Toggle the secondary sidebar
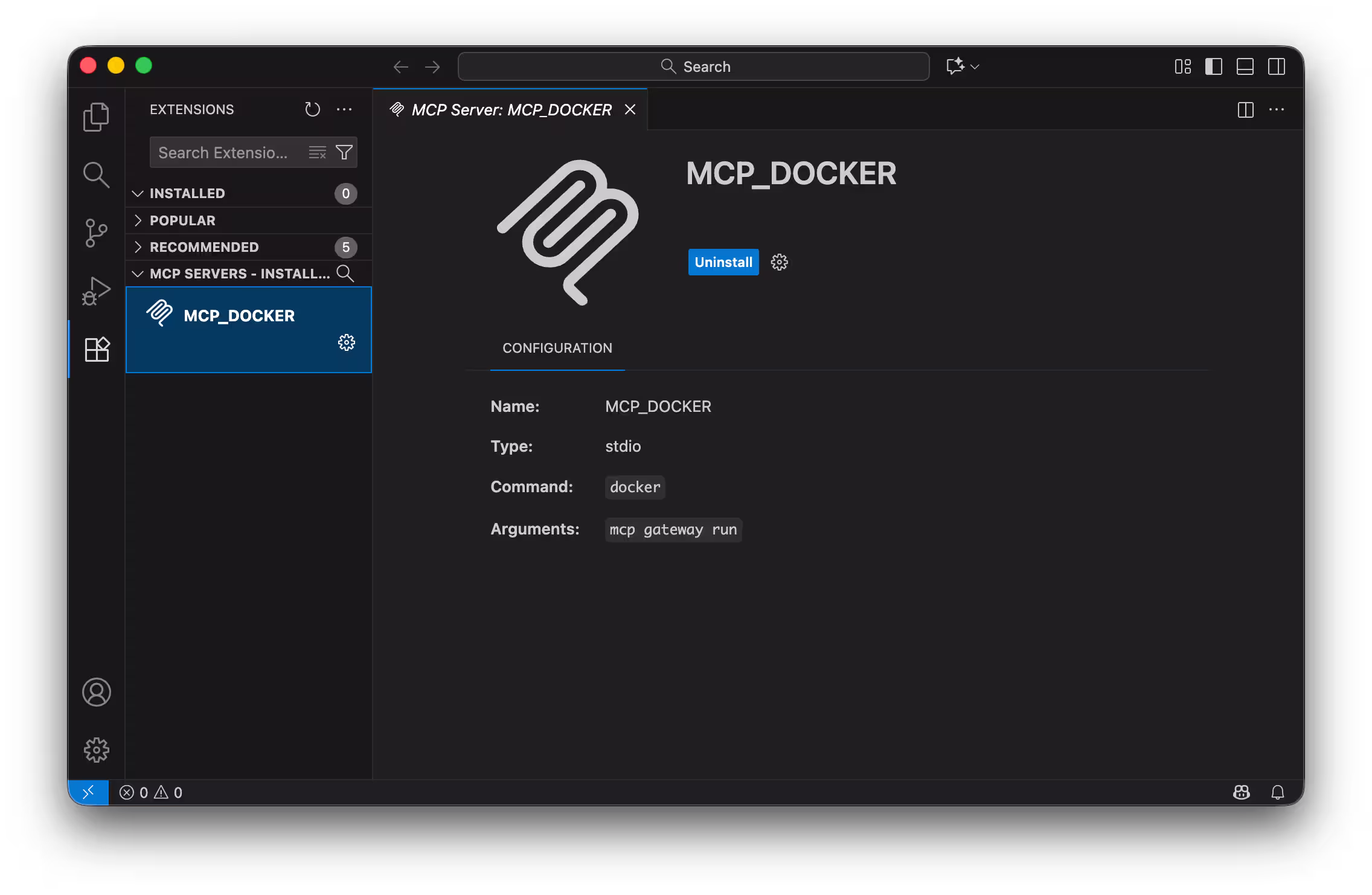This screenshot has width=1372, height=895. click(1277, 66)
